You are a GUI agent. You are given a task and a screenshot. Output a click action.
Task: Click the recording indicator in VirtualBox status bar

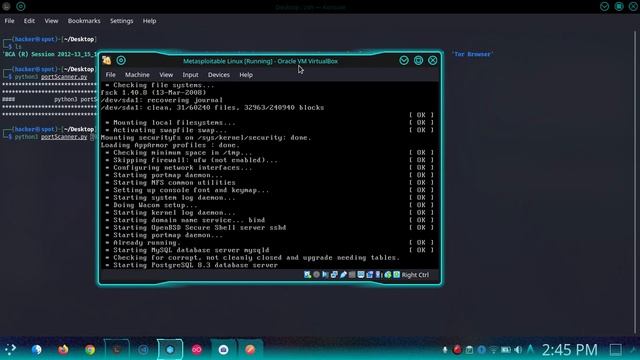[370, 275]
